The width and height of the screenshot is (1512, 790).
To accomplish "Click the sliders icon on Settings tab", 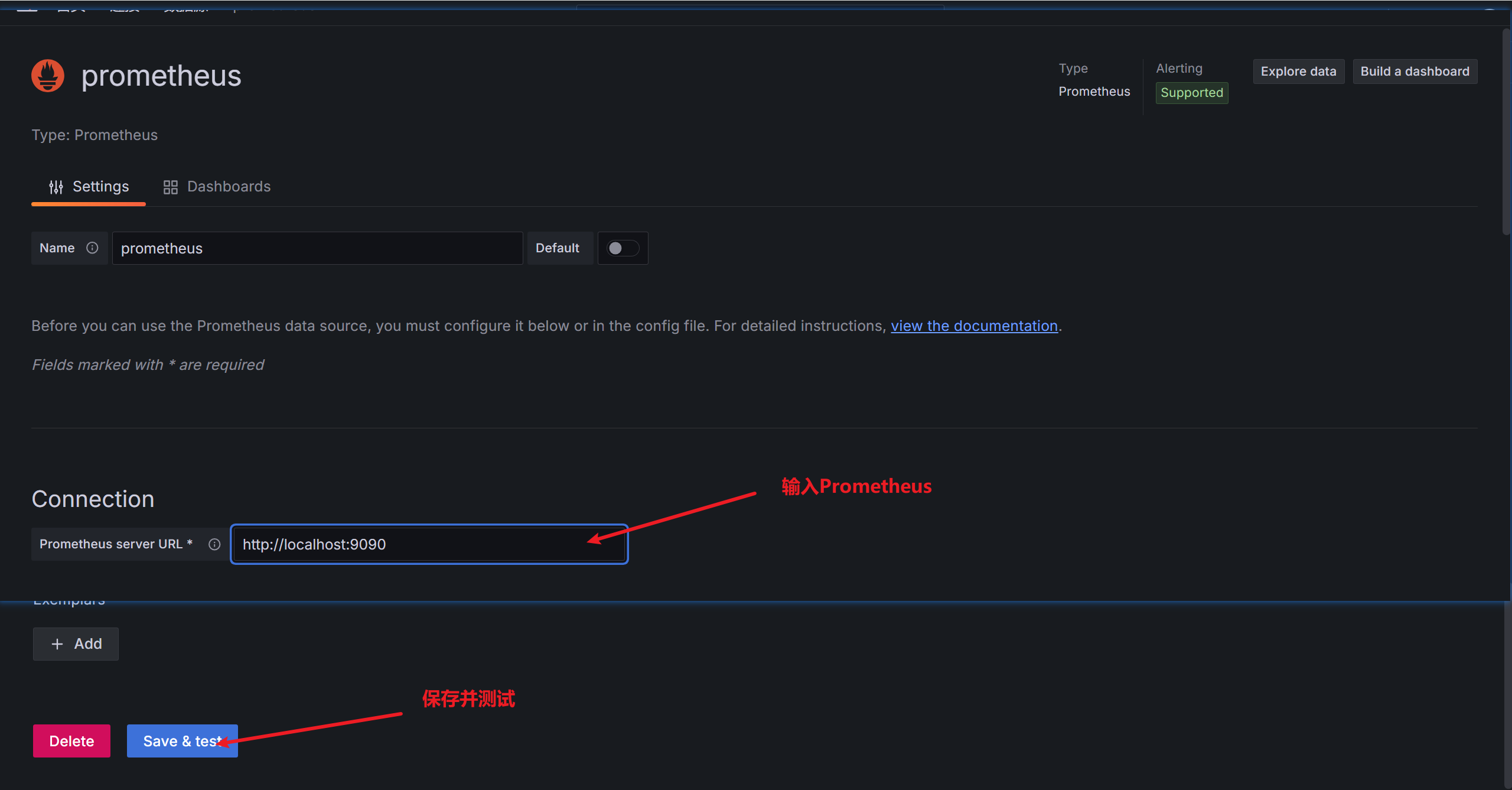I will (x=56, y=187).
